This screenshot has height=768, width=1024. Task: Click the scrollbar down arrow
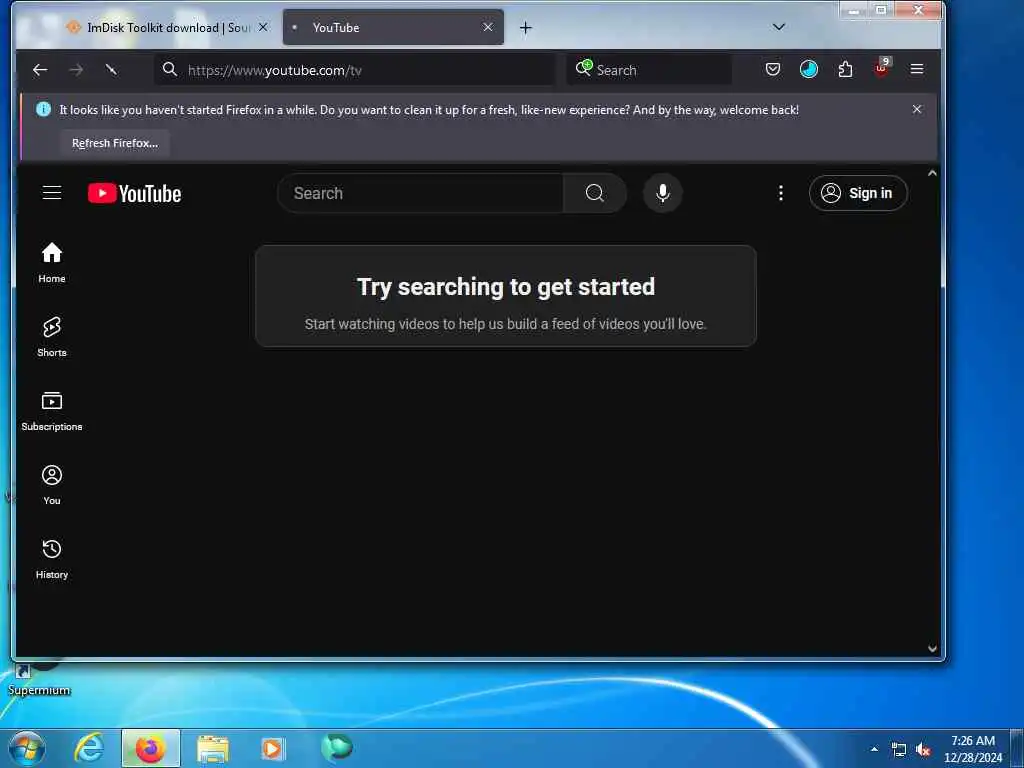[x=932, y=648]
